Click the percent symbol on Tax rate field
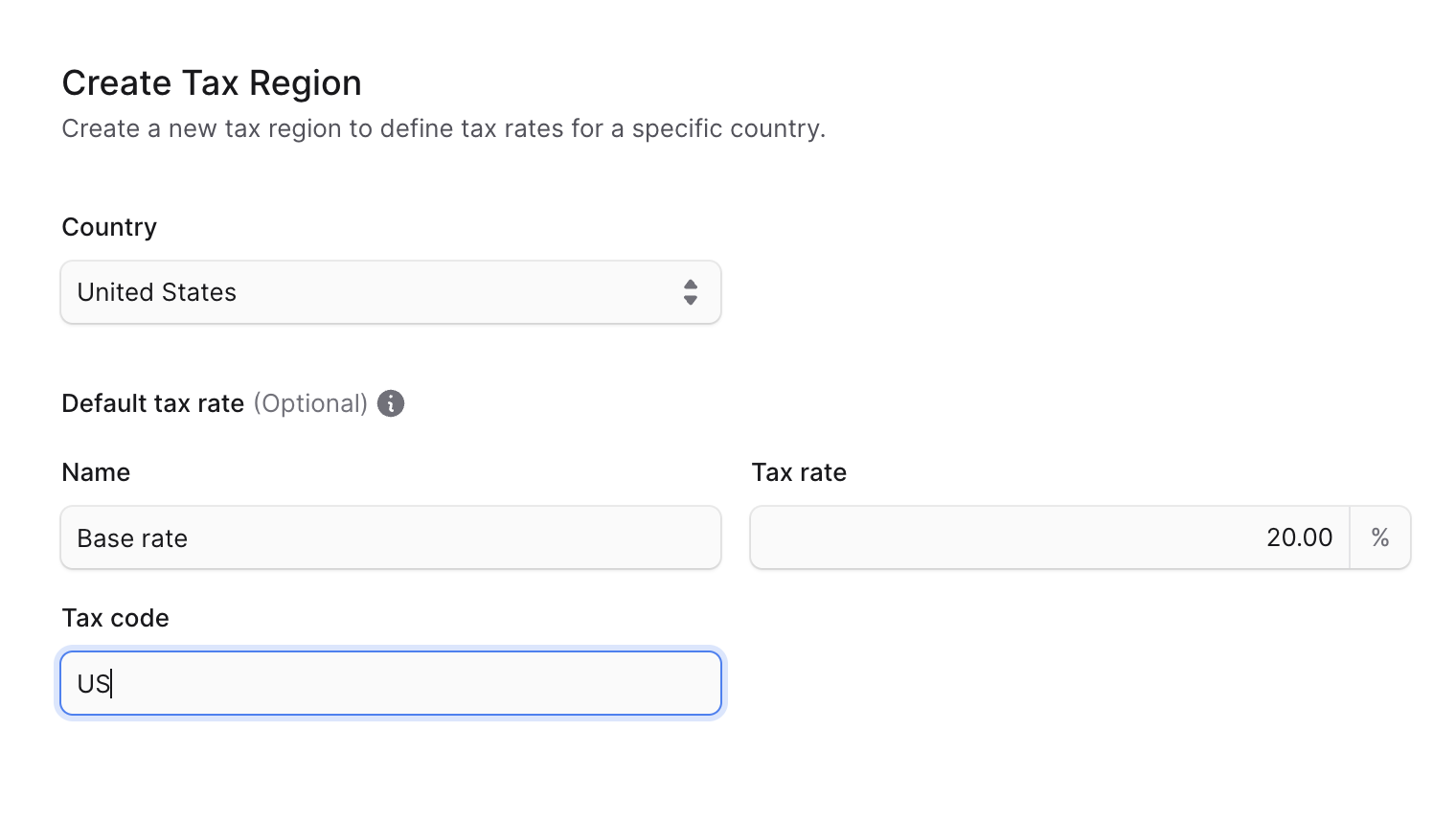1456x822 pixels. tap(1380, 537)
